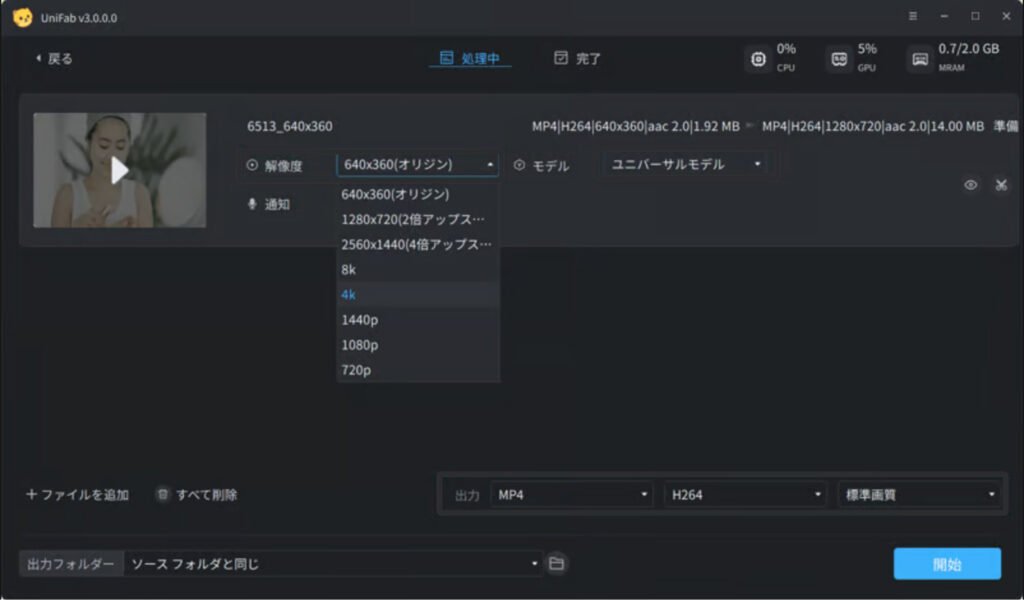
Task: Select the scissors trim icon
Action: pyautogui.click(x=1001, y=185)
